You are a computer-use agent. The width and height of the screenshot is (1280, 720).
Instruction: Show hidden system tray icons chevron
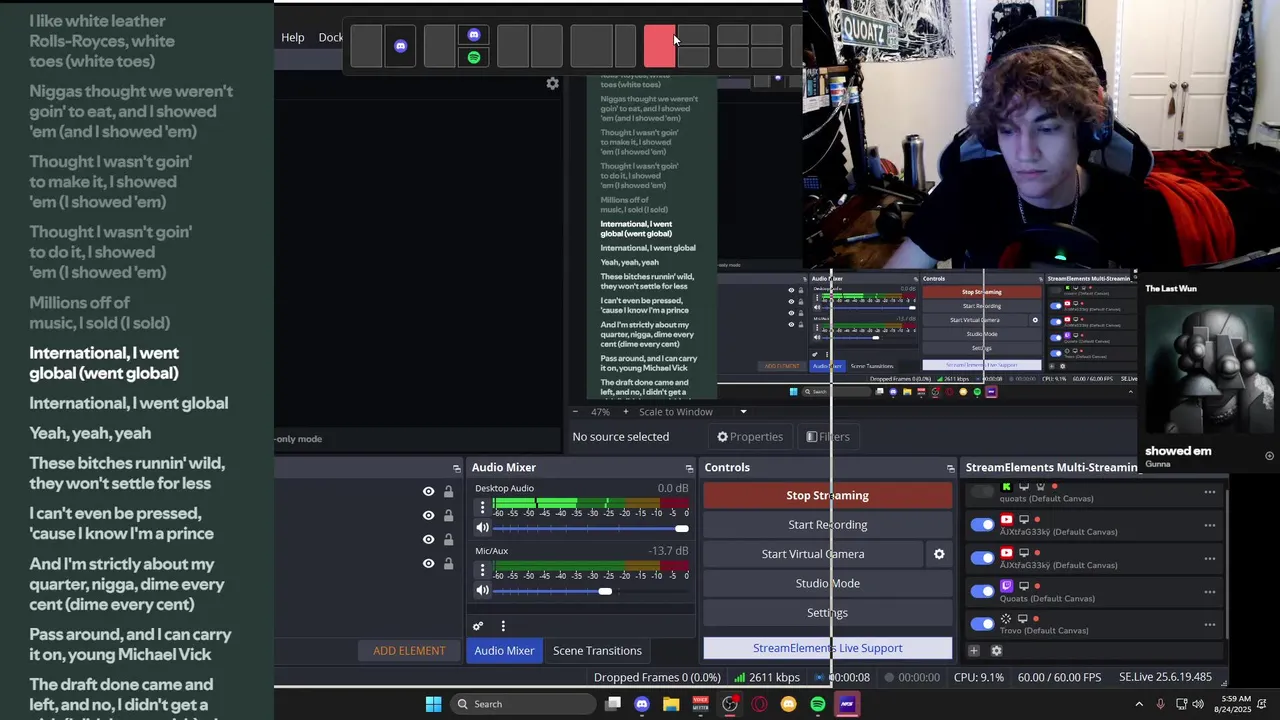point(1138,704)
